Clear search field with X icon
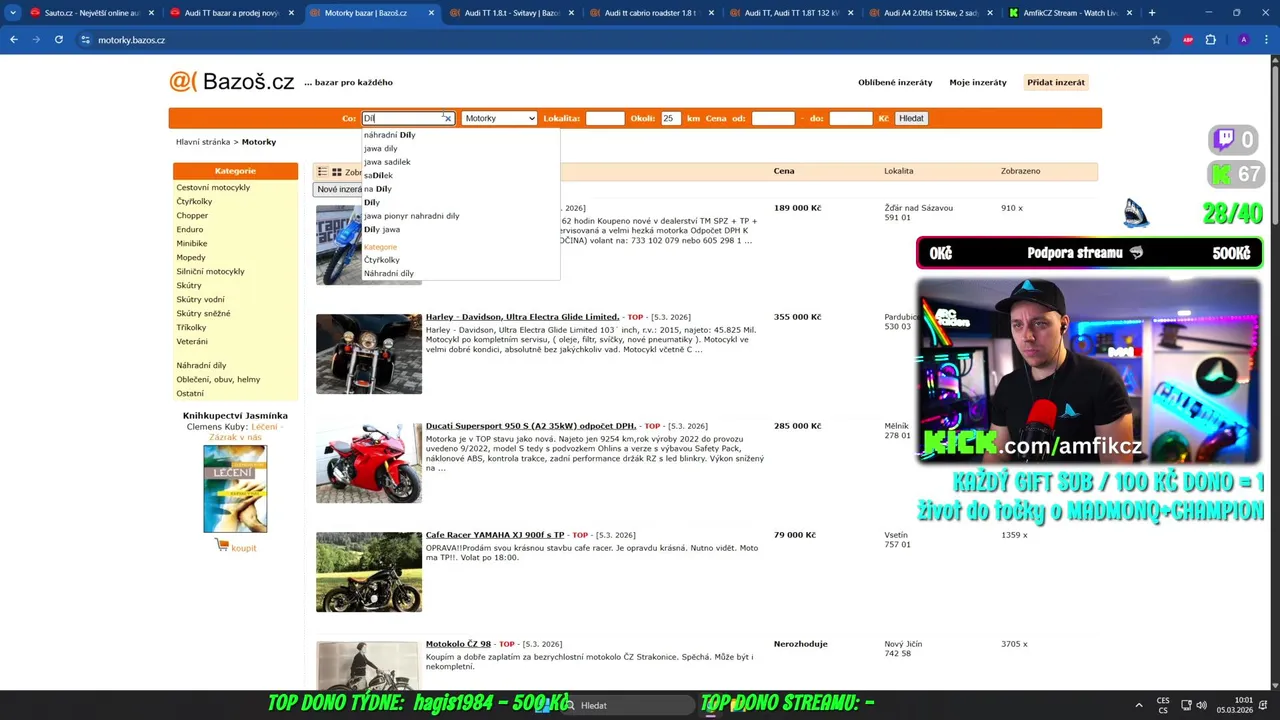 [447, 118]
